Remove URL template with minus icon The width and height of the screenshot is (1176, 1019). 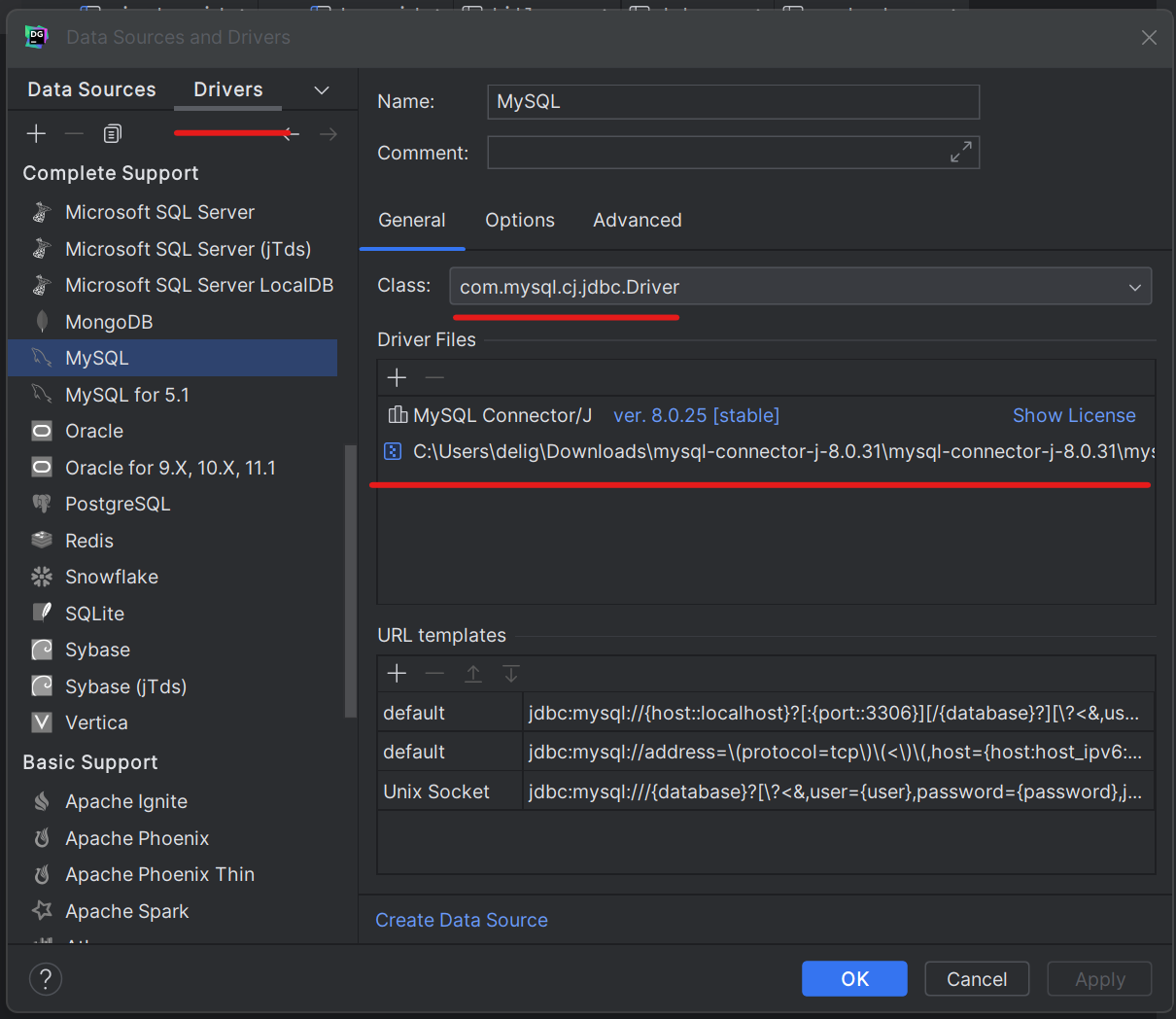pos(434,673)
